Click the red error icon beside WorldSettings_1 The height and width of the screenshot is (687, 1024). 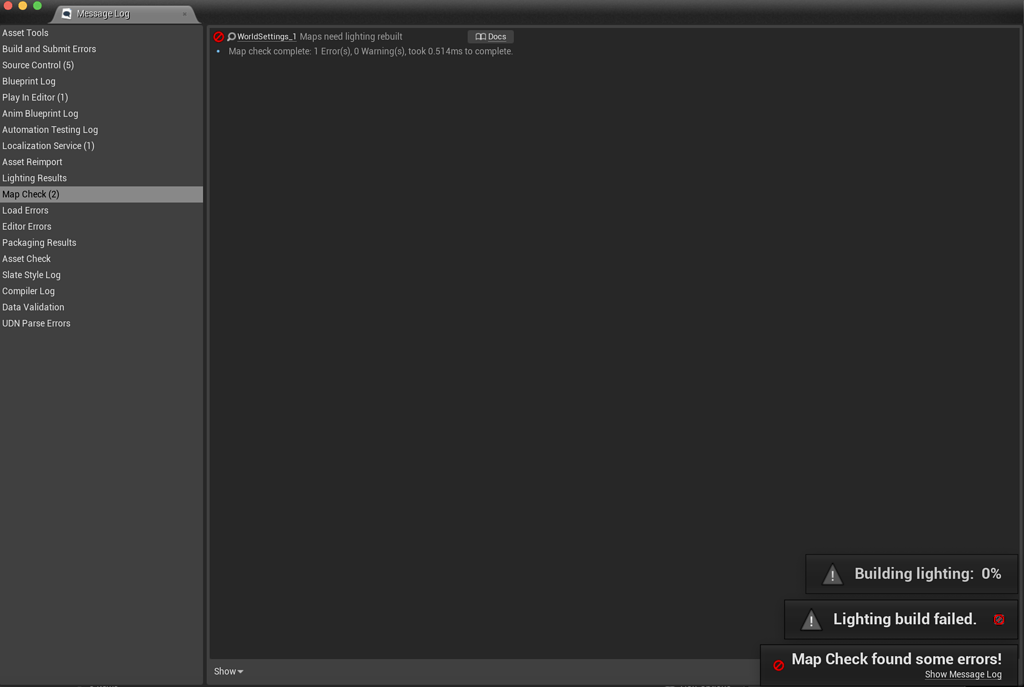(x=219, y=36)
